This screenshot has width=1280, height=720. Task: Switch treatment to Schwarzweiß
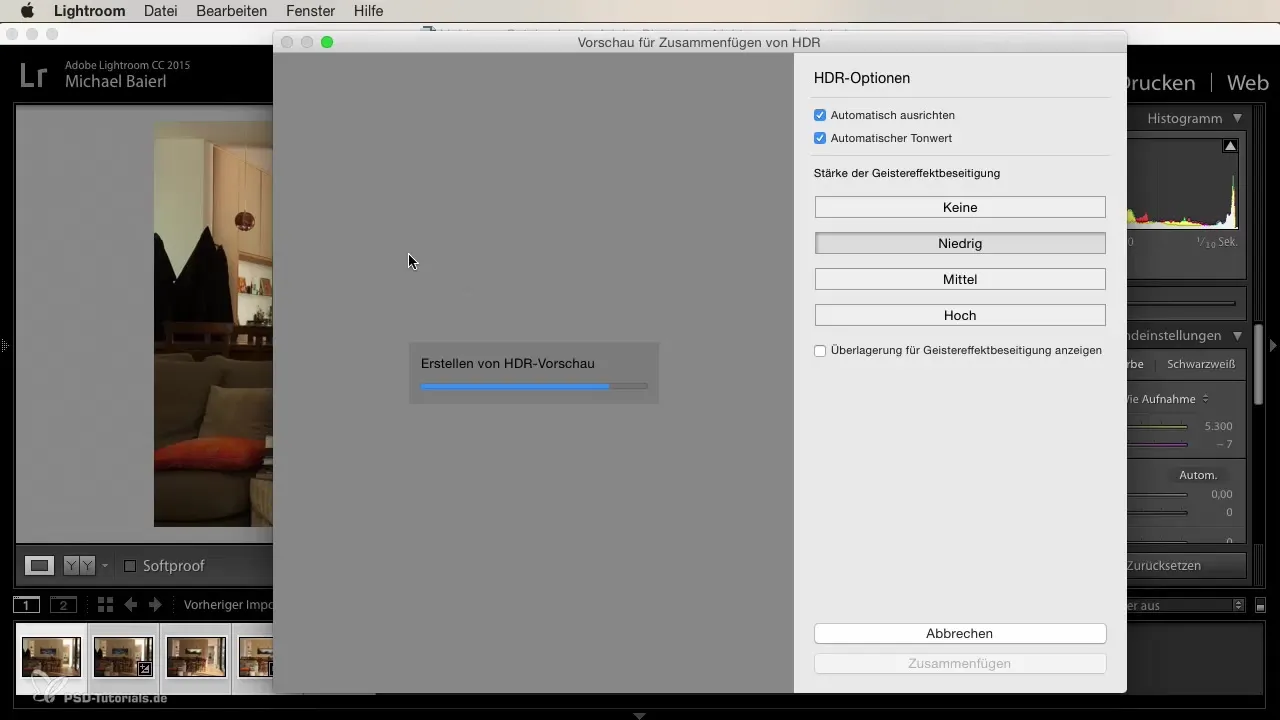click(x=1201, y=364)
